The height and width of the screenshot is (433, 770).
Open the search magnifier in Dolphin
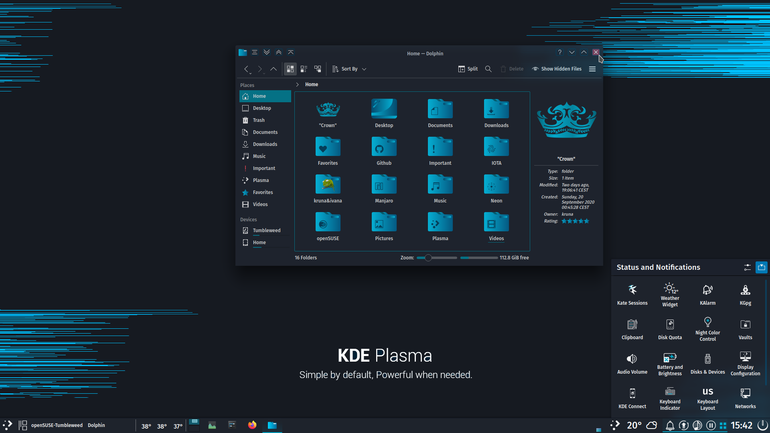click(x=488, y=69)
